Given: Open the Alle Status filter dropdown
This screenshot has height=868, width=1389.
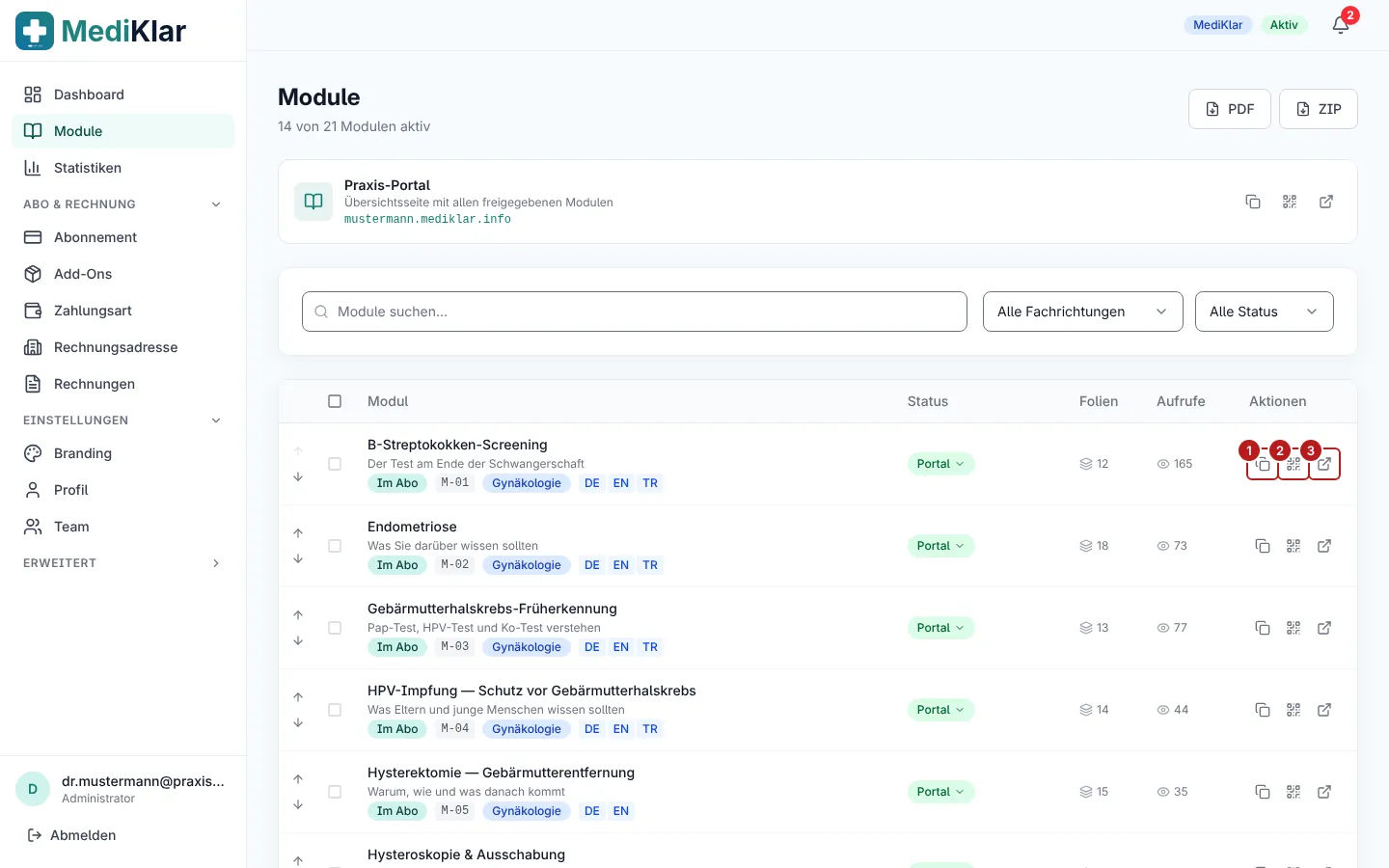Looking at the screenshot, I should pos(1265,312).
